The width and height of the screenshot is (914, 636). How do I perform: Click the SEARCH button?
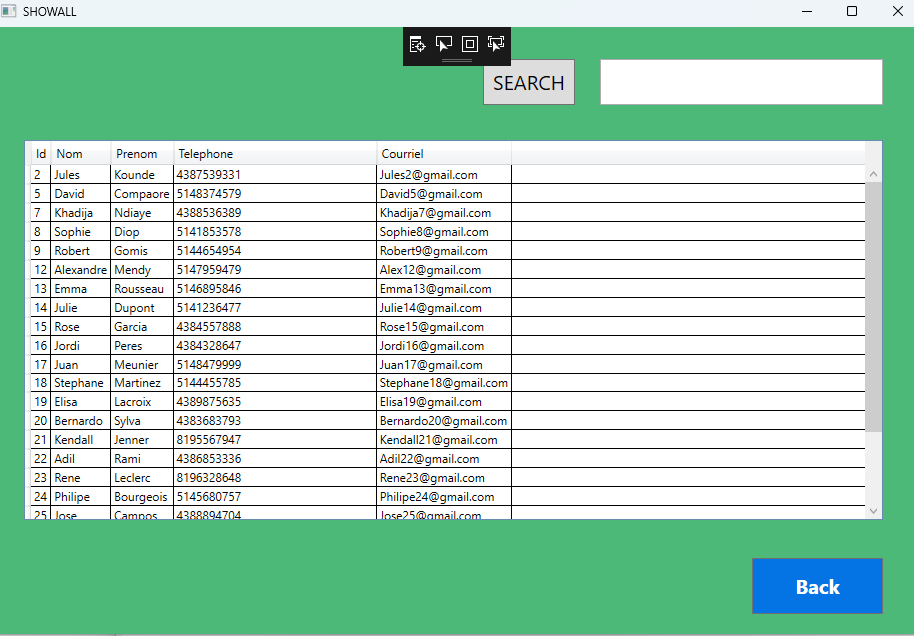pos(528,83)
